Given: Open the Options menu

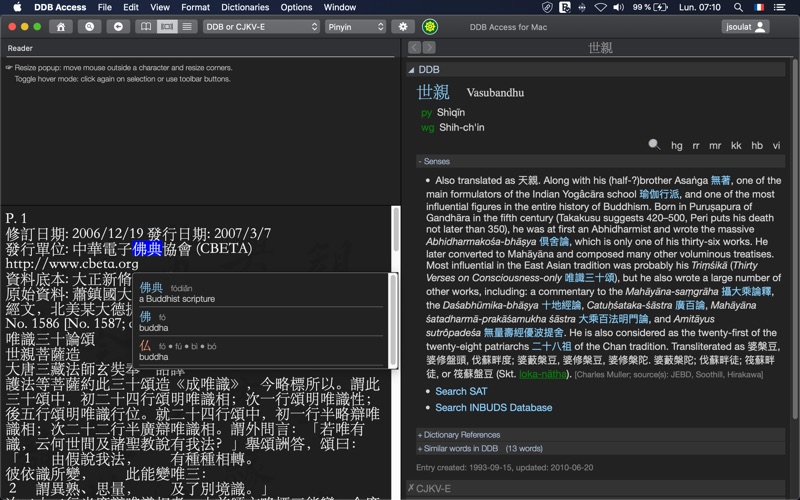Looking at the screenshot, I should pos(296,7).
